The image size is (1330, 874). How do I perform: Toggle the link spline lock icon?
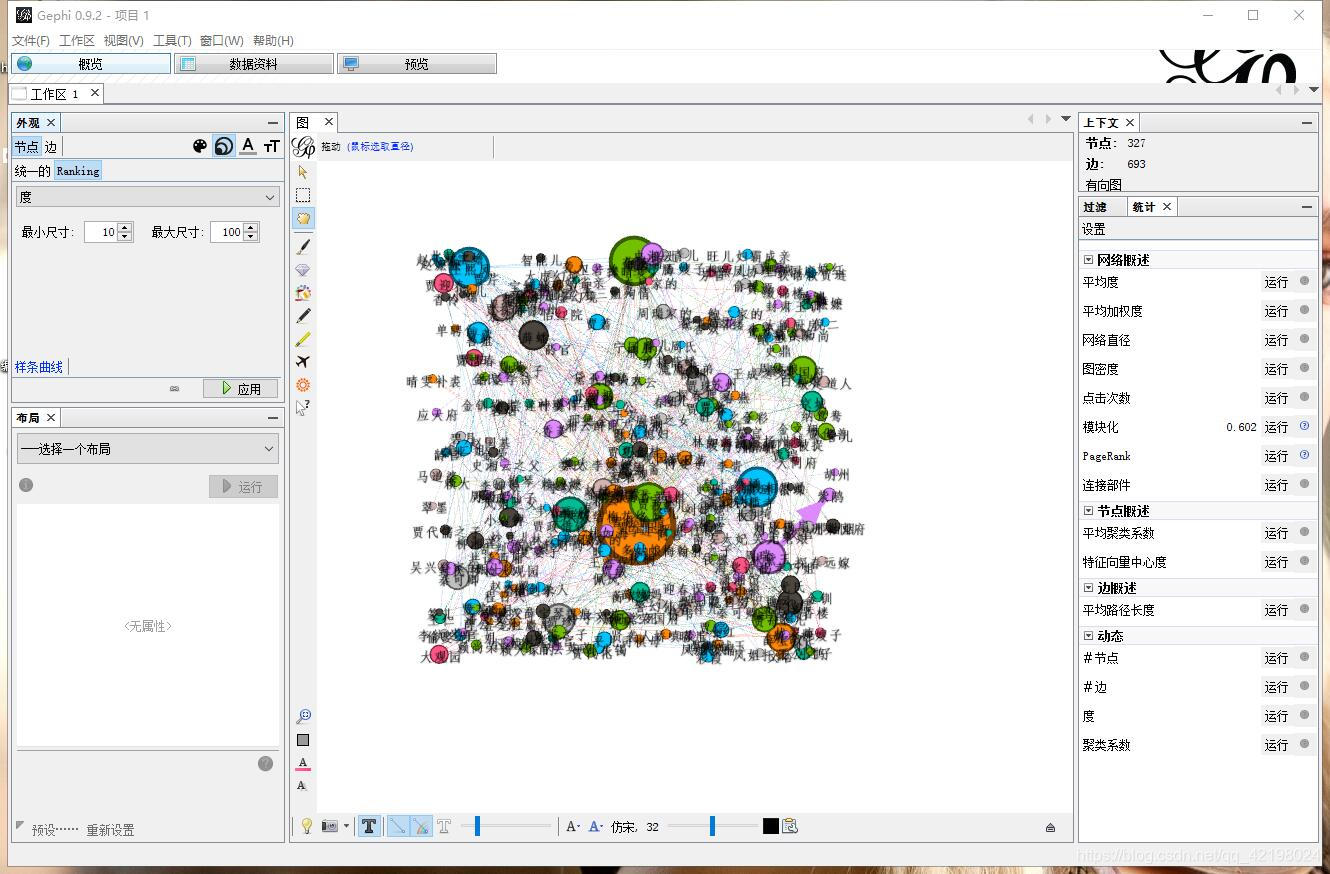click(174, 388)
